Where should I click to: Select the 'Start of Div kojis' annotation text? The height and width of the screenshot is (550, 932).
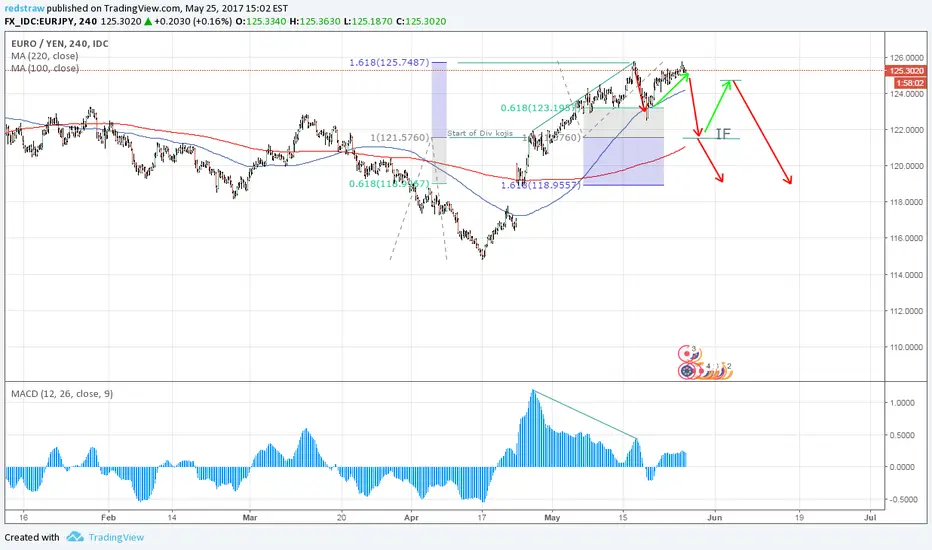[480, 133]
